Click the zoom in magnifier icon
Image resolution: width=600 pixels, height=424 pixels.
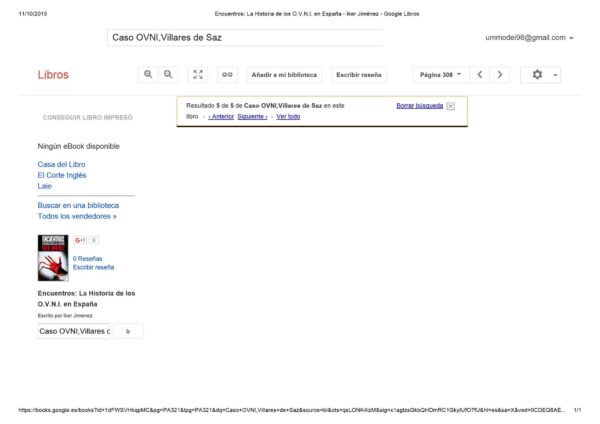(x=148, y=74)
